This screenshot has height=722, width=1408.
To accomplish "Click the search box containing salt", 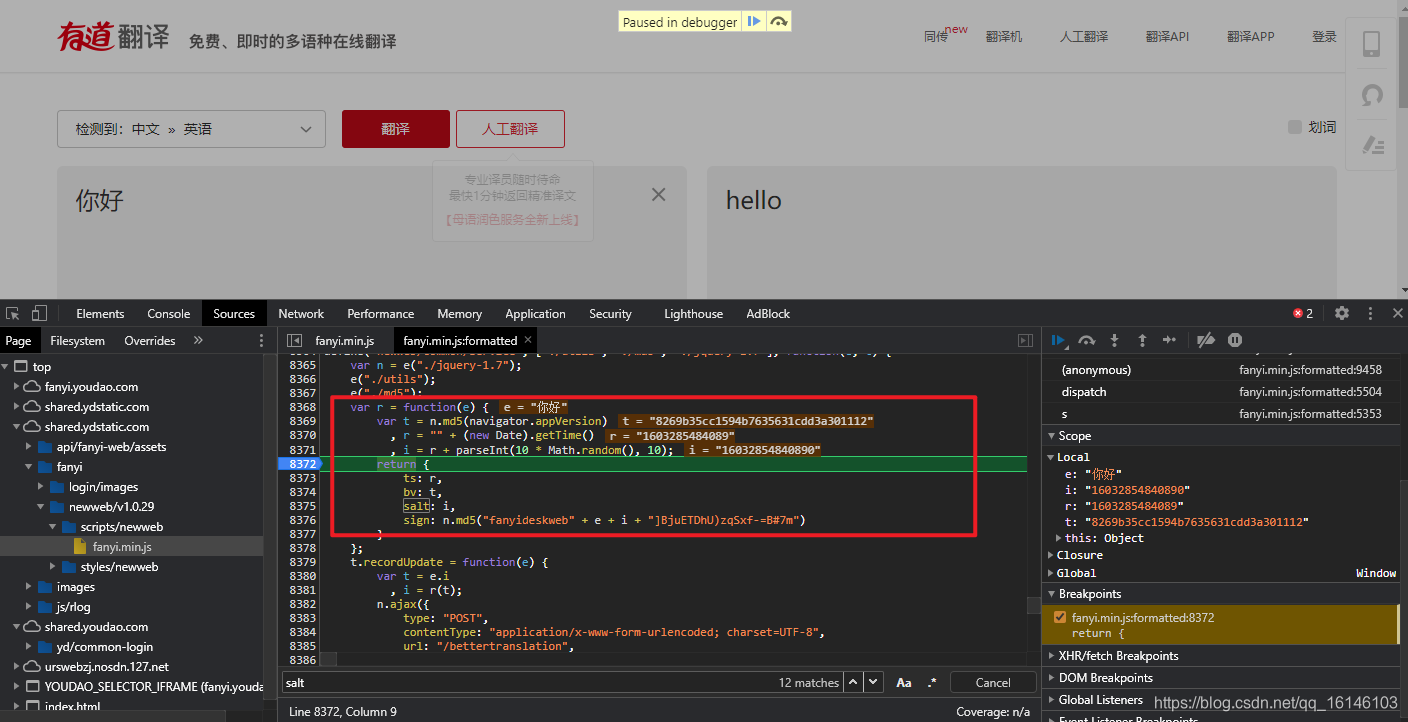I will 530,683.
